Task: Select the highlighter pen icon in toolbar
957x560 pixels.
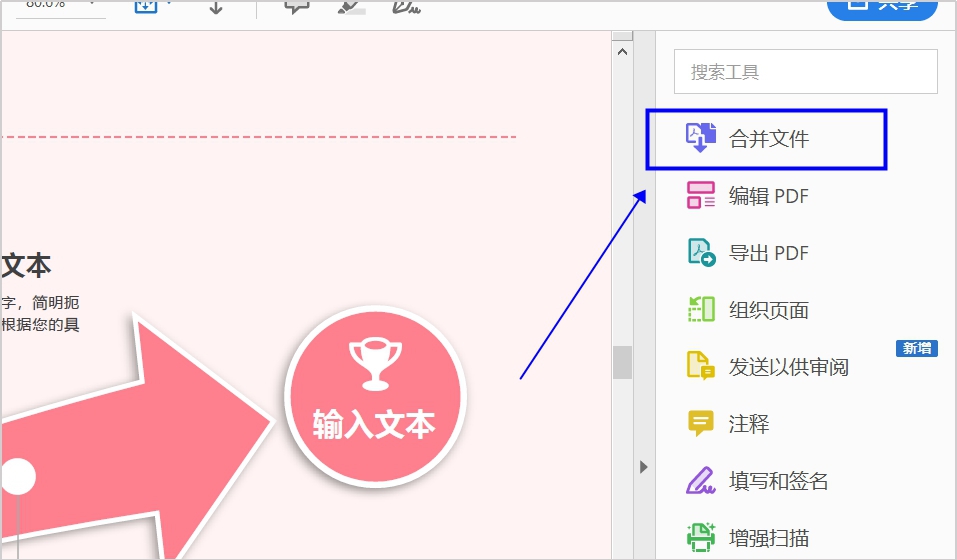Action: click(x=352, y=6)
